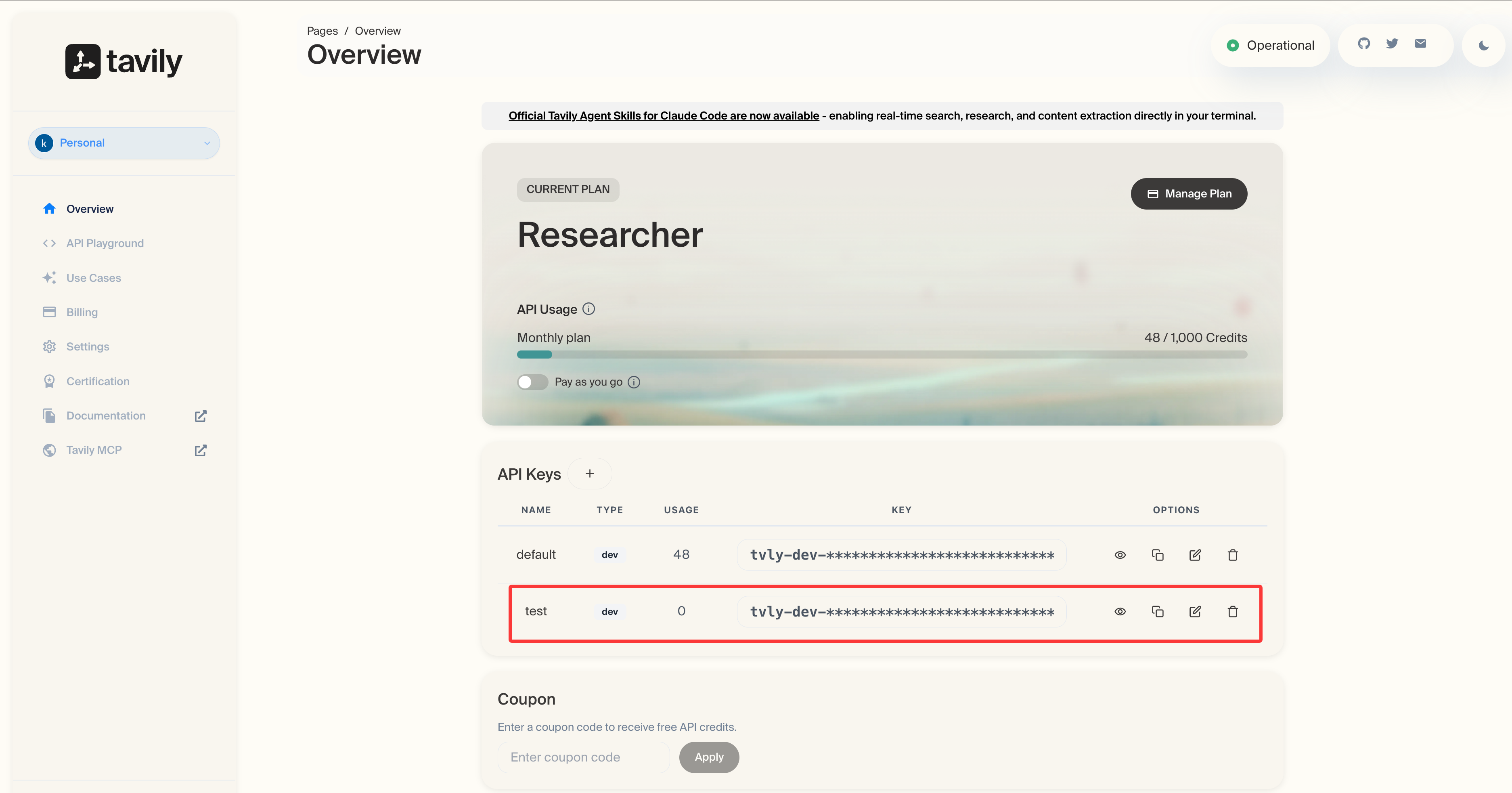1512x793 pixels.
Task: Click the Manage Plan button
Action: (x=1189, y=194)
